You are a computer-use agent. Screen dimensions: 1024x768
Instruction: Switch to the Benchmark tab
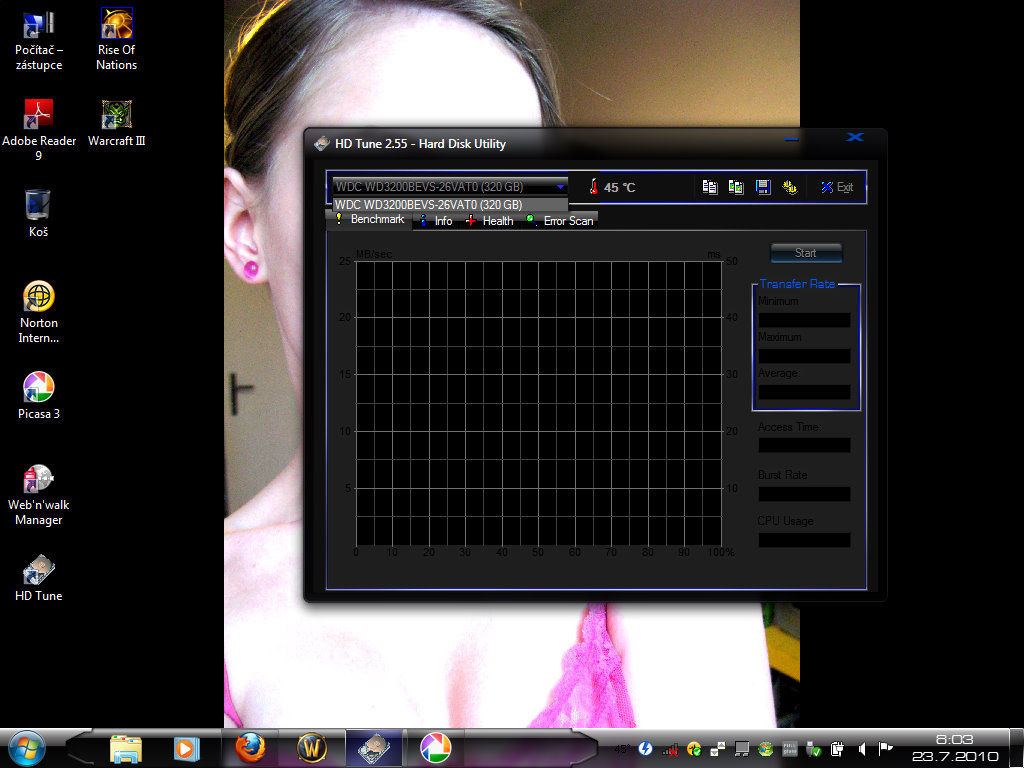[370, 219]
